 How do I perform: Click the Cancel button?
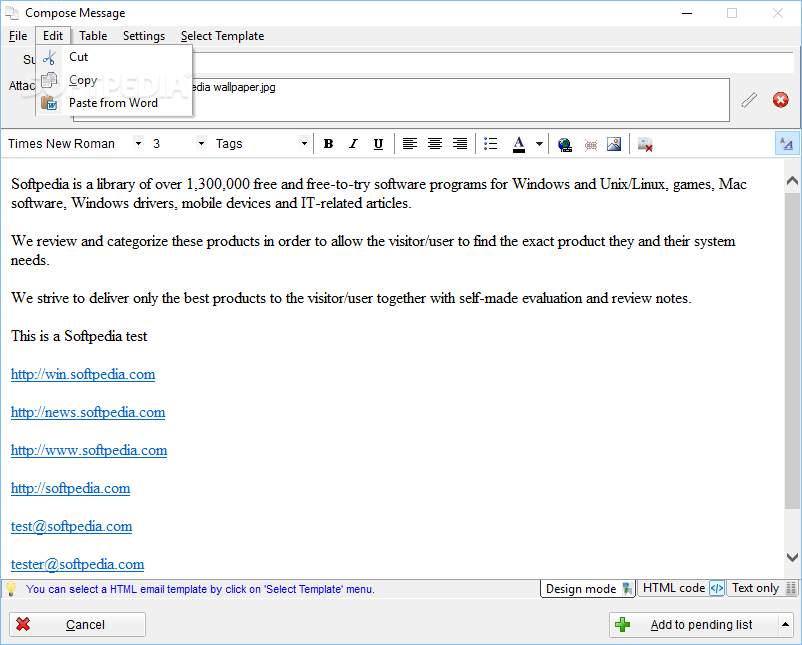pos(77,625)
